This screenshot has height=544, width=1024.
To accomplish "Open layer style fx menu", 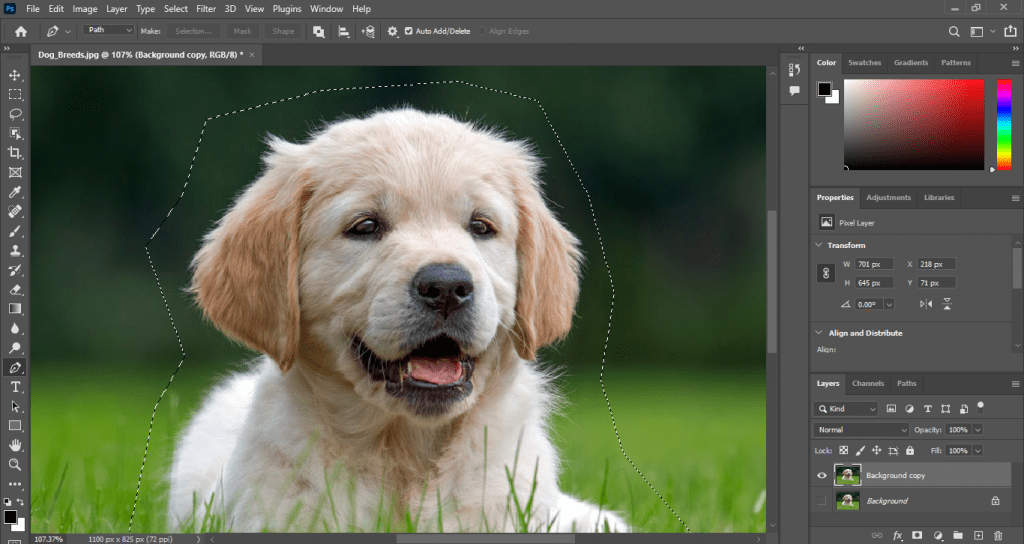I will point(897,536).
